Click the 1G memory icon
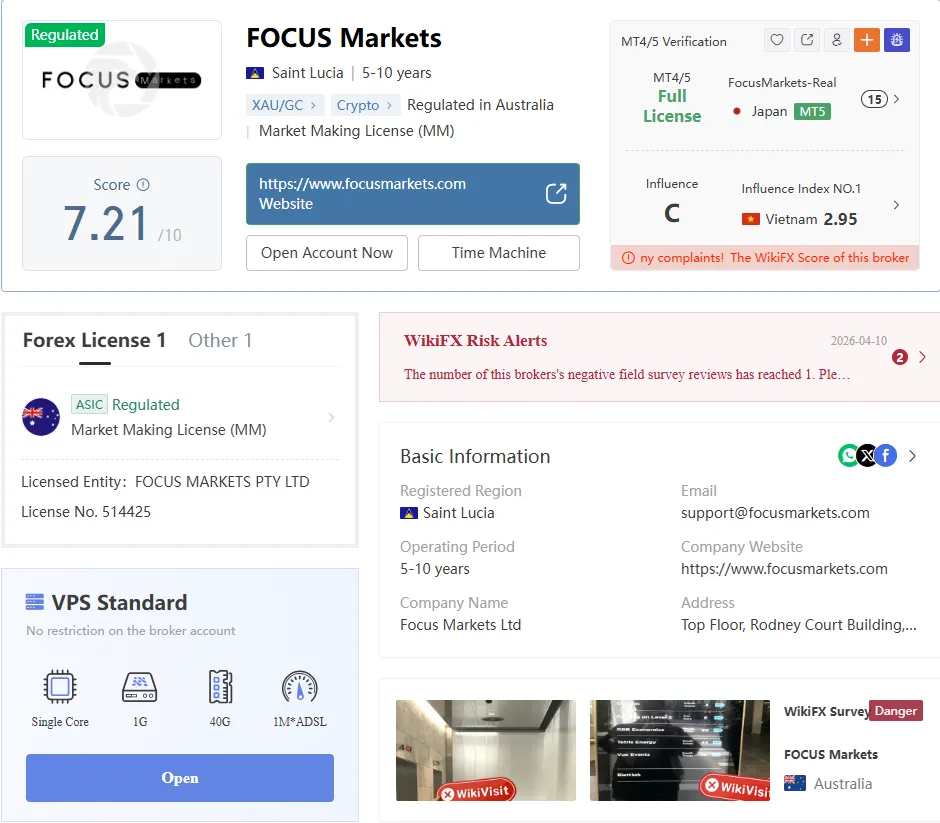This screenshot has height=823, width=940. [x=140, y=686]
